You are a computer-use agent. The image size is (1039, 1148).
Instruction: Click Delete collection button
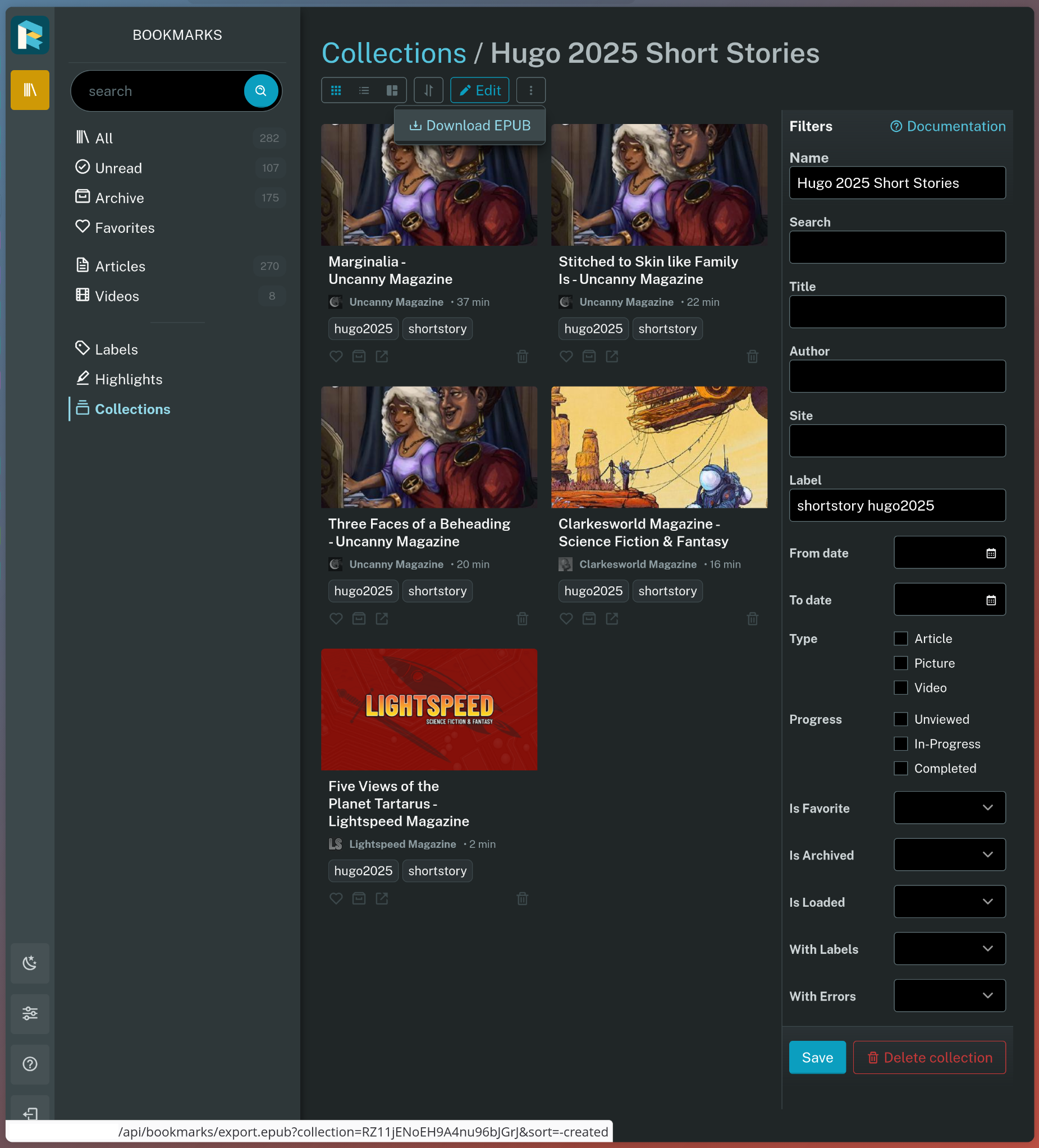(930, 1058)
